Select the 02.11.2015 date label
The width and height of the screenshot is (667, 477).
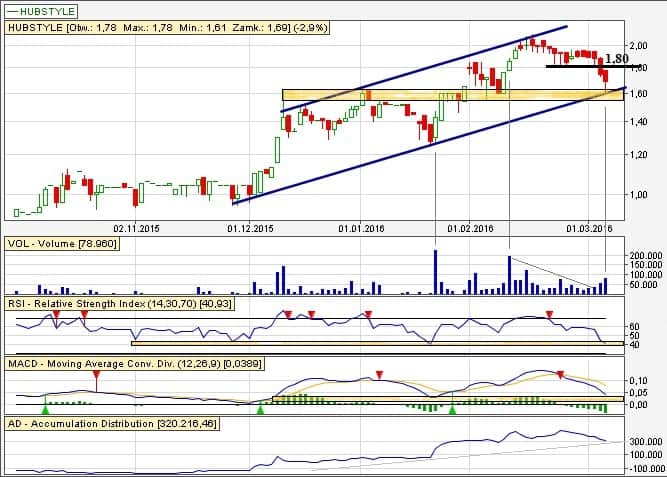pos(137,228)
